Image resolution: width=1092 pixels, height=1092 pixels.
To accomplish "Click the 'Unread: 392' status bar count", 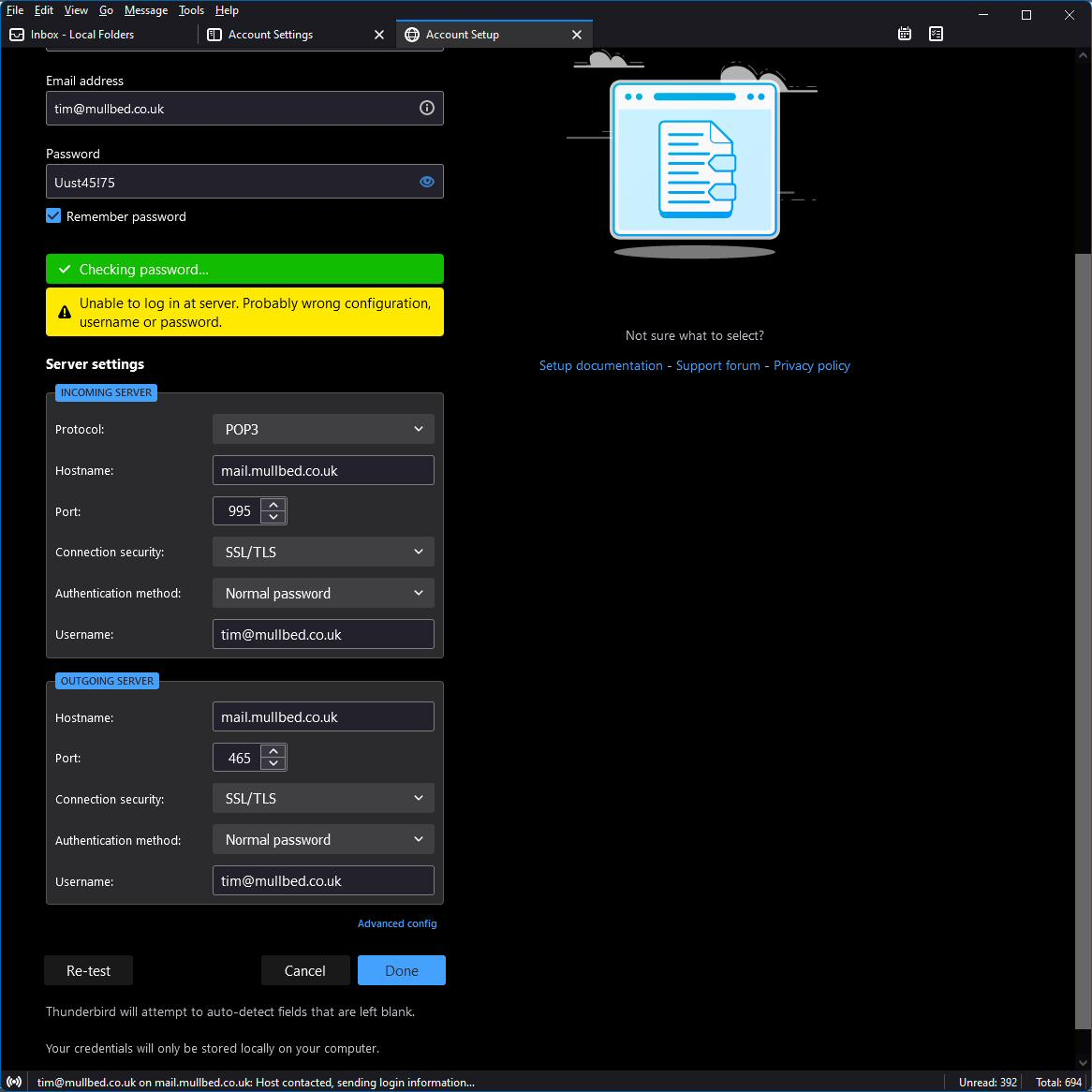I will 987,1083.
